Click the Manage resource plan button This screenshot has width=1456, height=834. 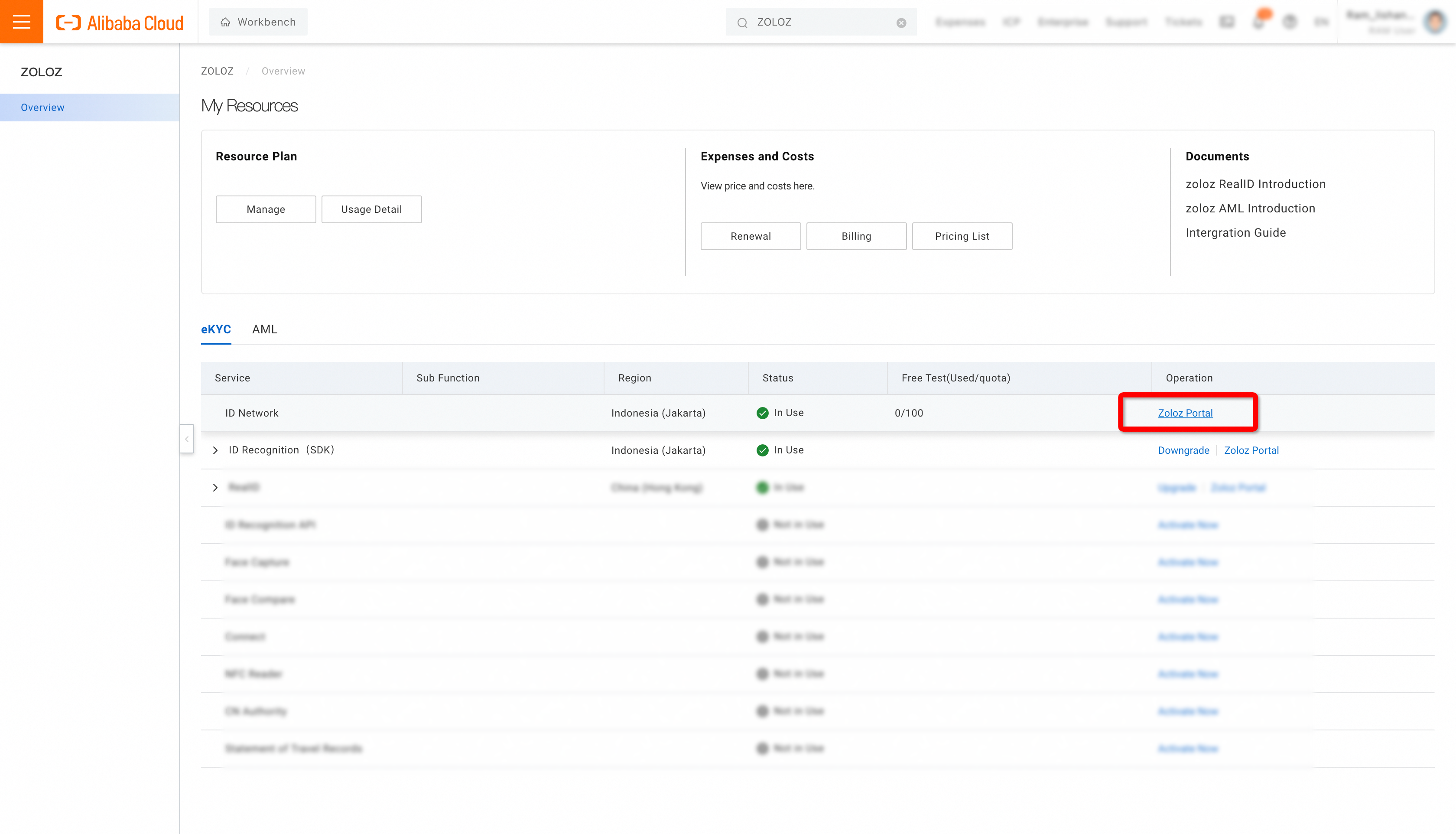pos(265,209)
